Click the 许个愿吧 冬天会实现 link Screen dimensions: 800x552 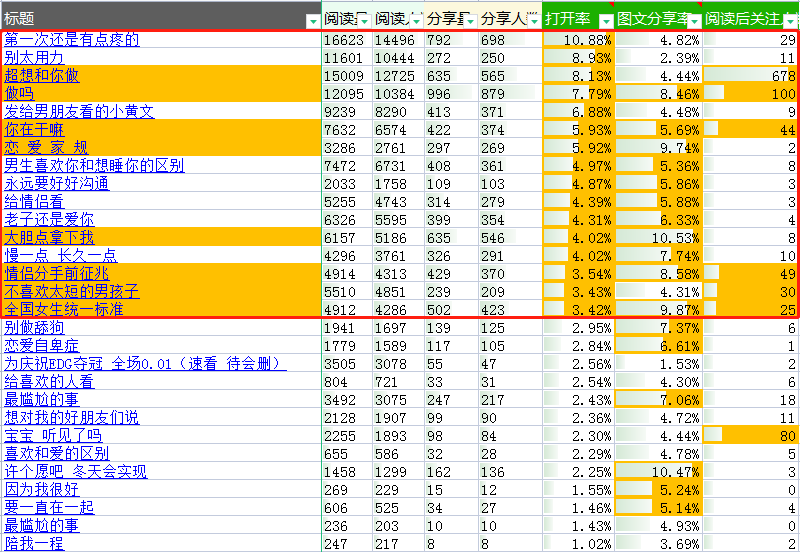click(76, 471)
